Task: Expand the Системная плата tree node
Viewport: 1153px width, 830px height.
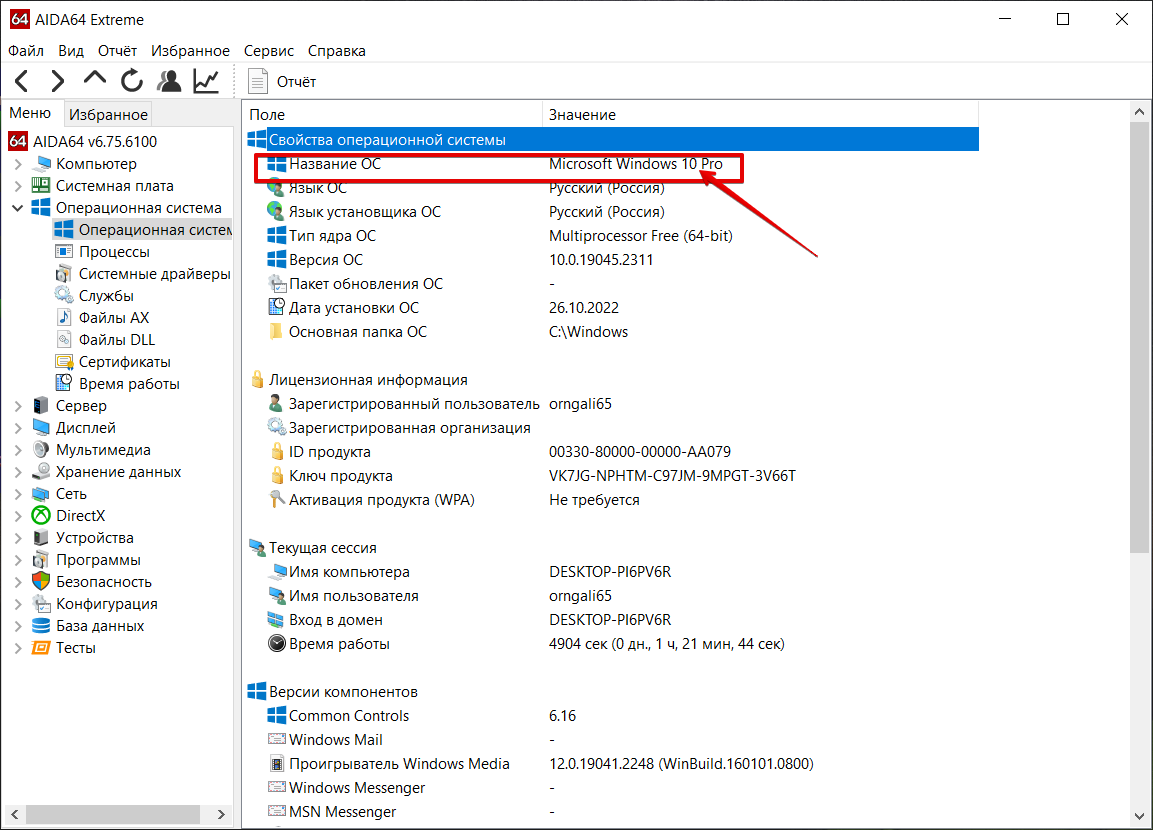Action: (18, 186)
